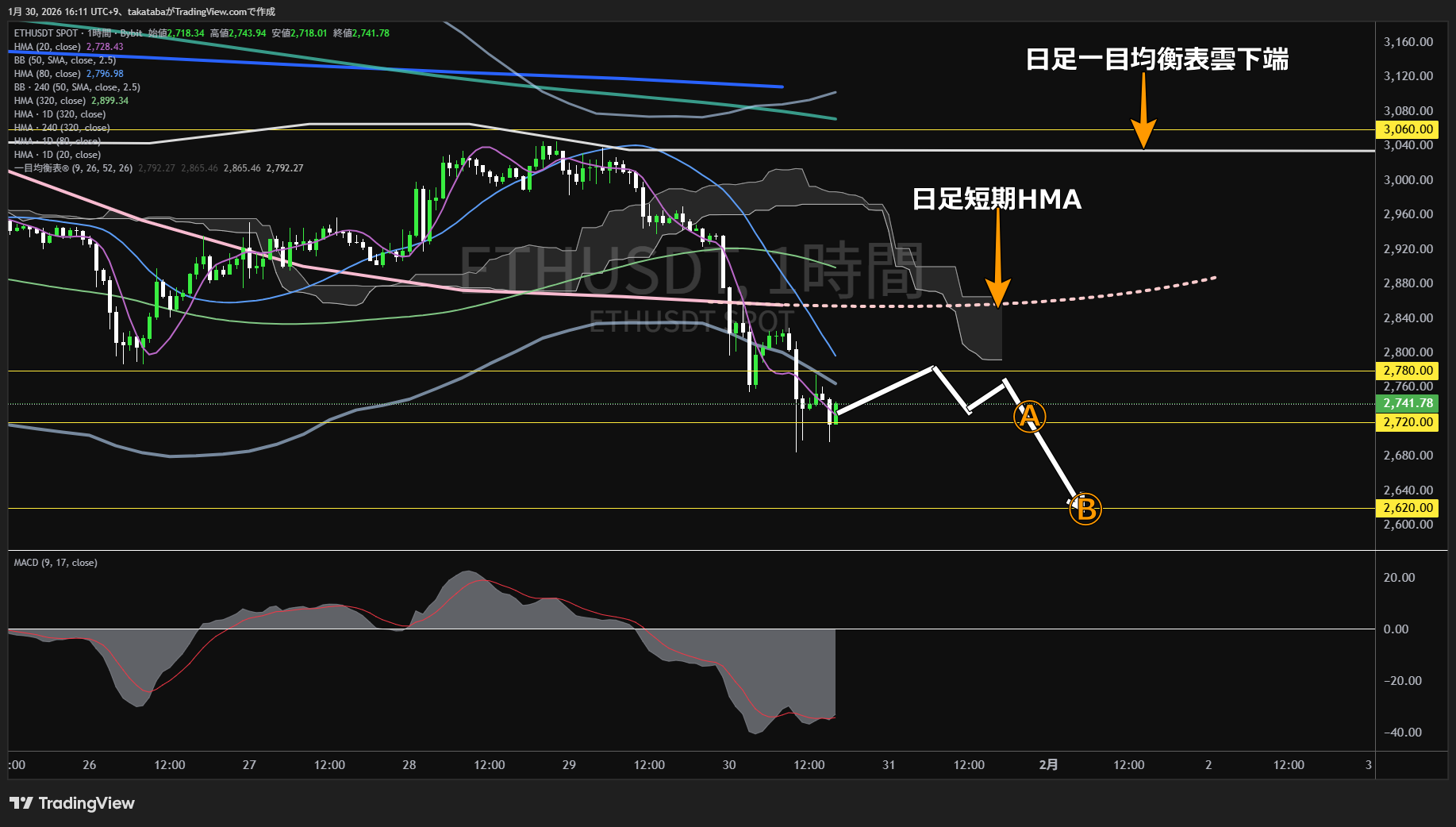Image resolution: width=1456 pixels, height=827 pixels.
Task: Click the −40.00 value on MACD axis
Action: [x=1402, y=733]
